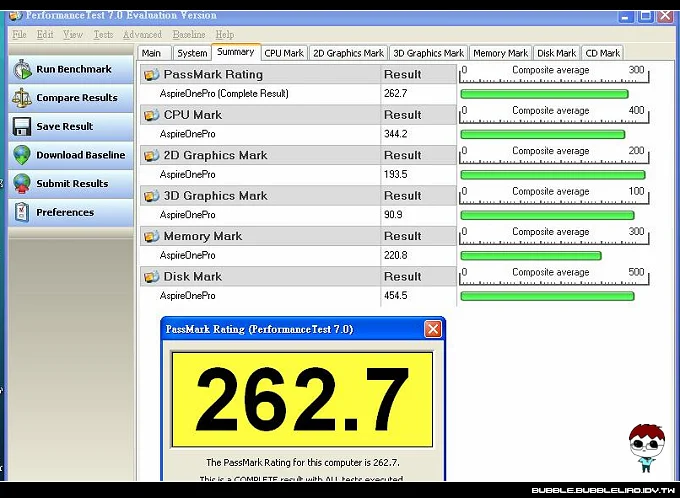Open the File menu
Image resolution: width=680 pixels, height=498 pixels.
[20, 34]
